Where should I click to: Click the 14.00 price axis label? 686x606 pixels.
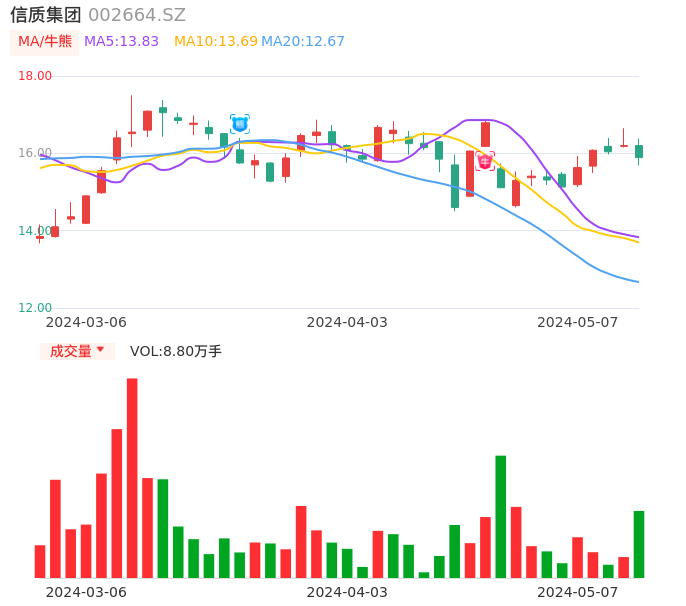(x=35, y=231)
